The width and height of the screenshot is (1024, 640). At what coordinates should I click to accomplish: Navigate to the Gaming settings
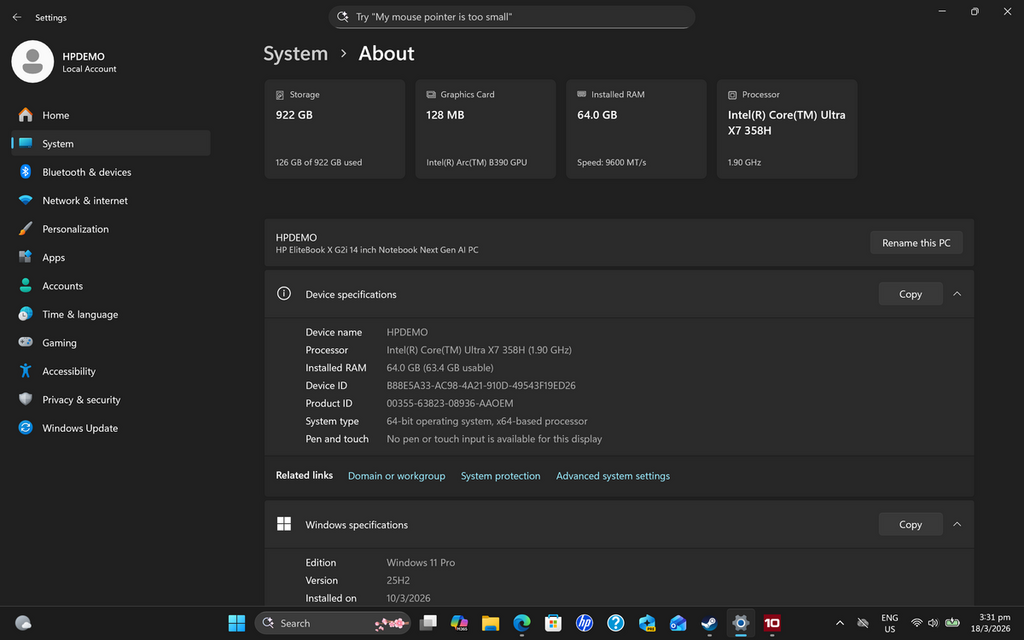coord(59,343)
